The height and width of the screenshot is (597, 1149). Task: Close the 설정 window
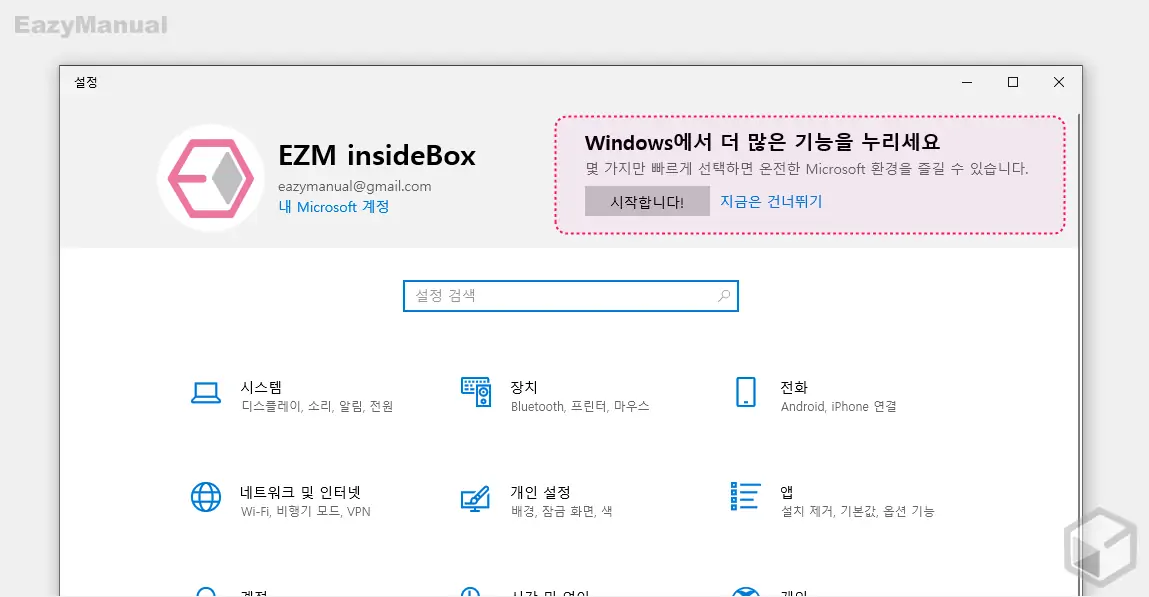pos(1059,82)
